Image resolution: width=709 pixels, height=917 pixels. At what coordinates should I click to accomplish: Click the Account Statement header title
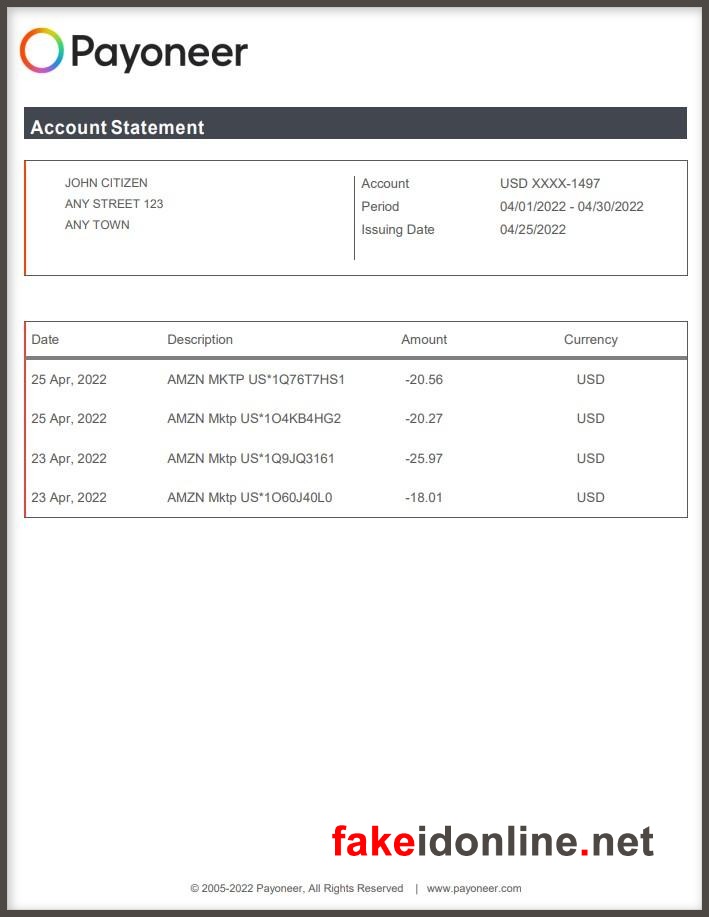(x=117, y=127)
